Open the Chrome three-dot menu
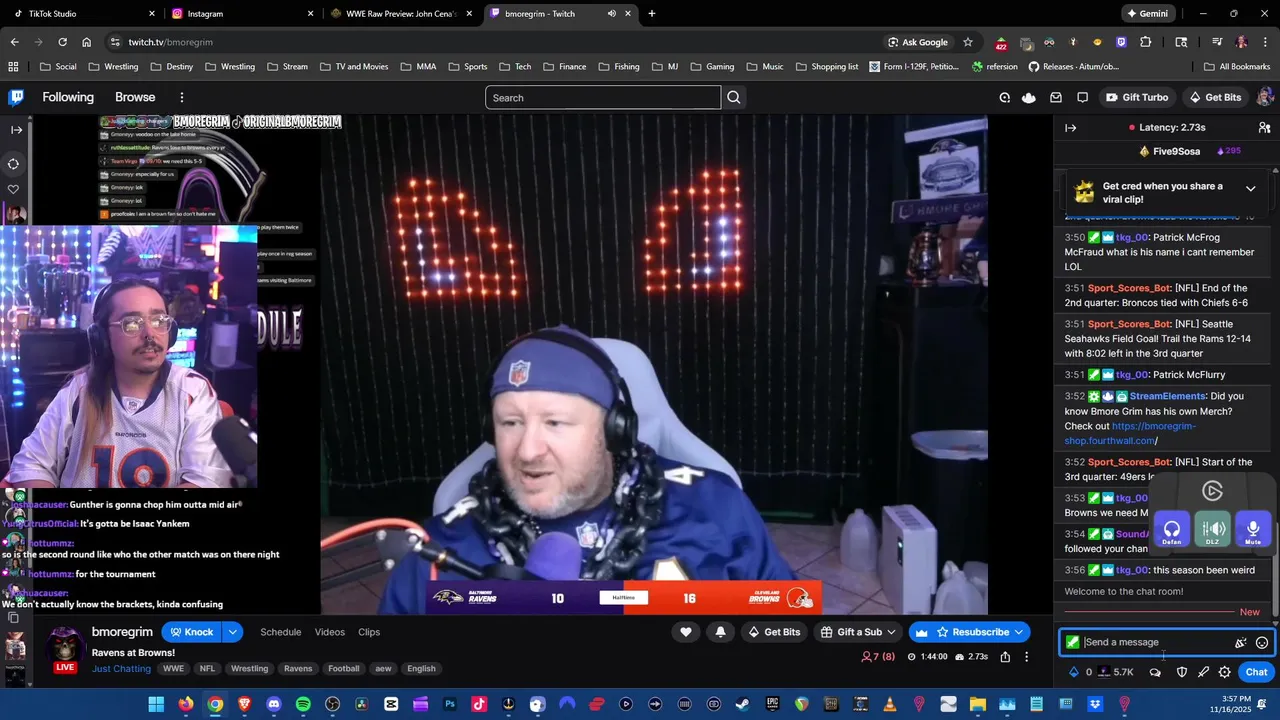Screen dimensions: 1280x720 1264,42
